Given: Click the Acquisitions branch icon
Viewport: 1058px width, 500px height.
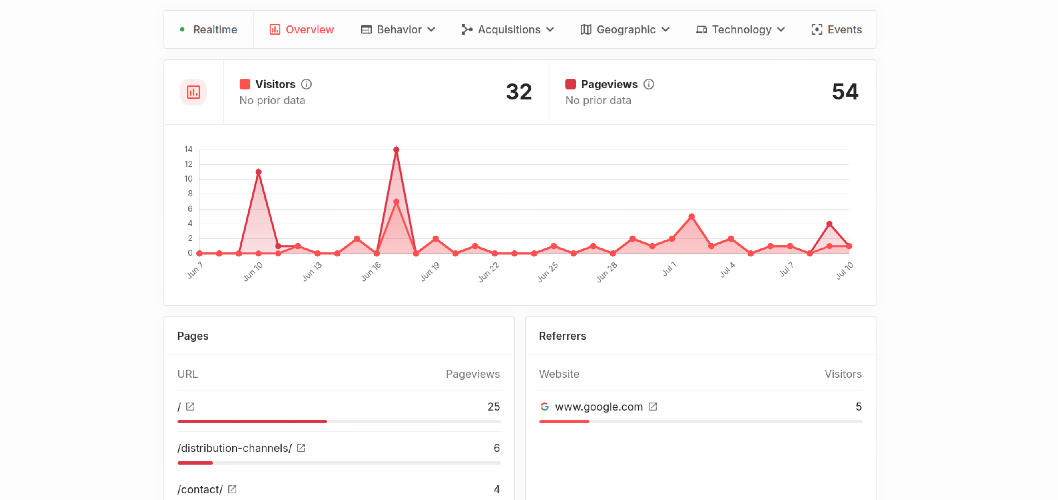Looking at the screenshot, I should pyautogui.click(x=467, y=30).
